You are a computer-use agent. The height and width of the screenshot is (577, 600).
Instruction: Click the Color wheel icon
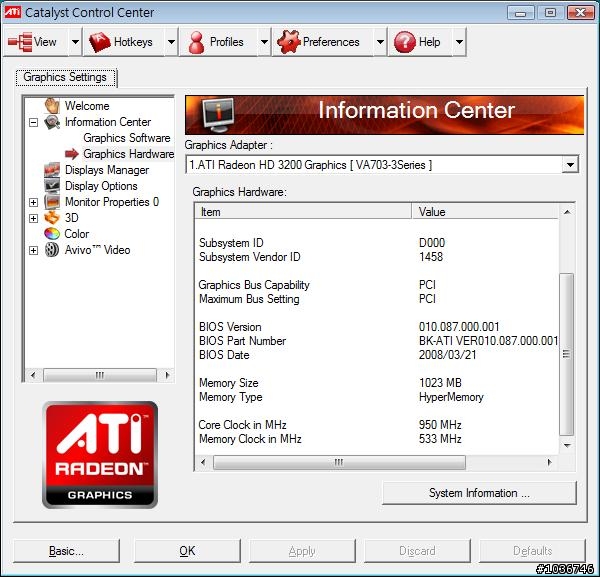pos(52,233)
